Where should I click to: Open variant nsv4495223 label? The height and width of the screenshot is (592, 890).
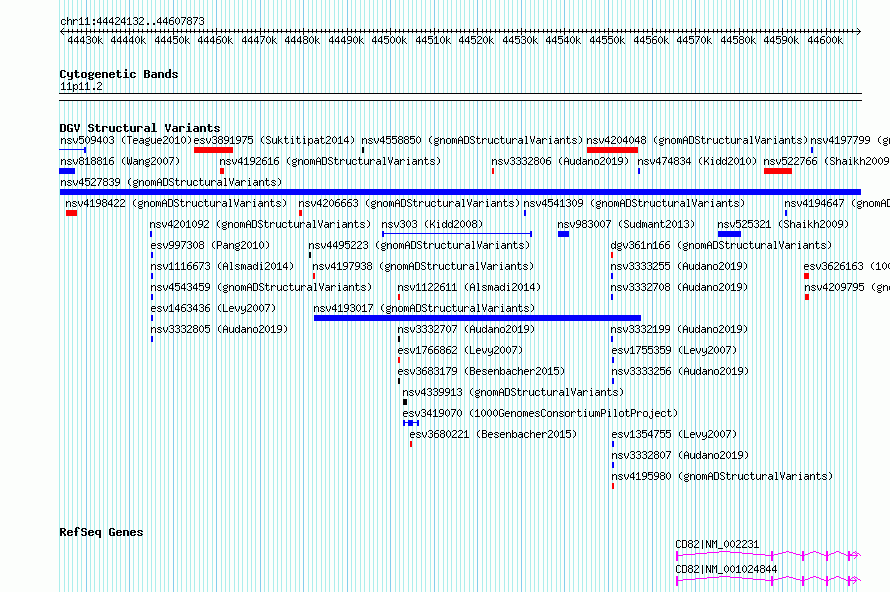[419, 245]
